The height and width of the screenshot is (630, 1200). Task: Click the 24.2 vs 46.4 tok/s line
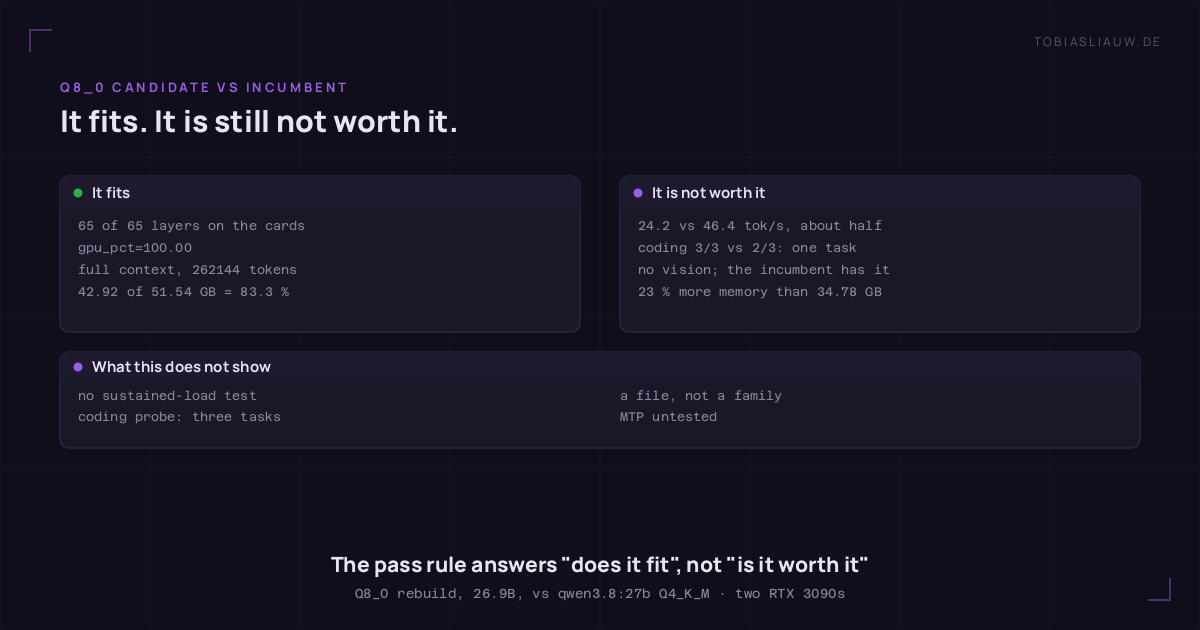[760, 226]
